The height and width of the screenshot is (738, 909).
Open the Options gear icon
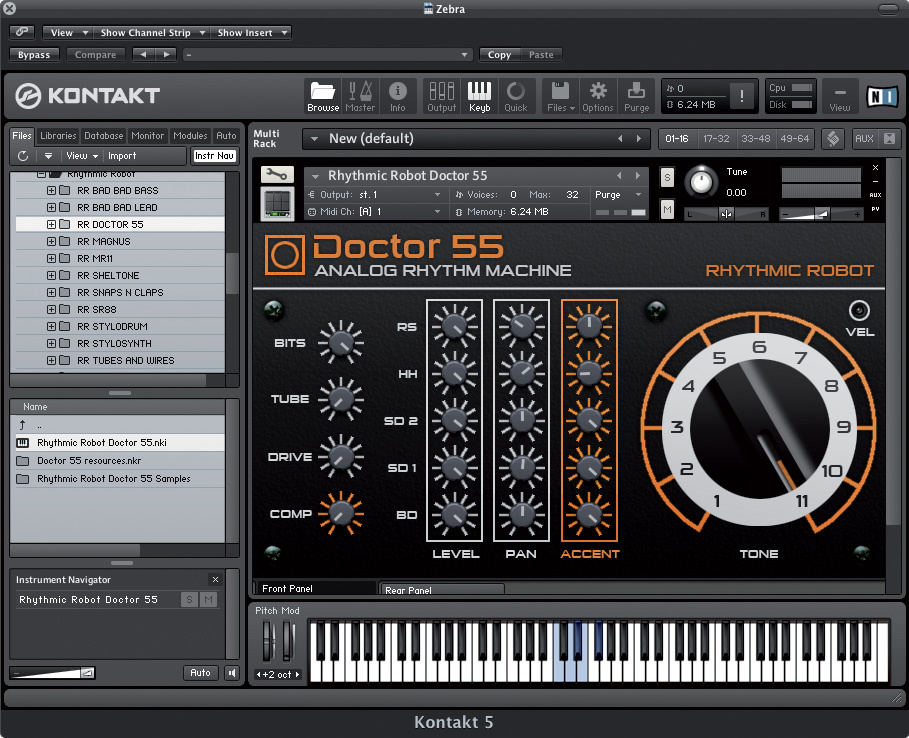pyautogui.click(x=598, y=96)
